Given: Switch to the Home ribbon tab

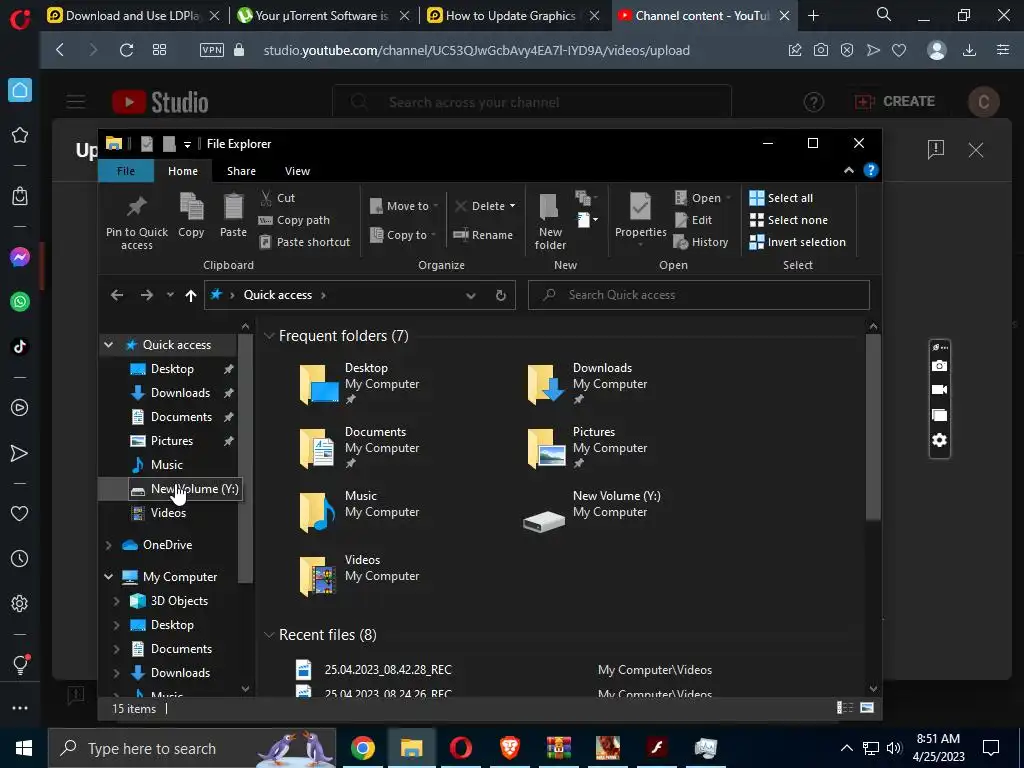Looking at the screenshot, I should [183, 171].
